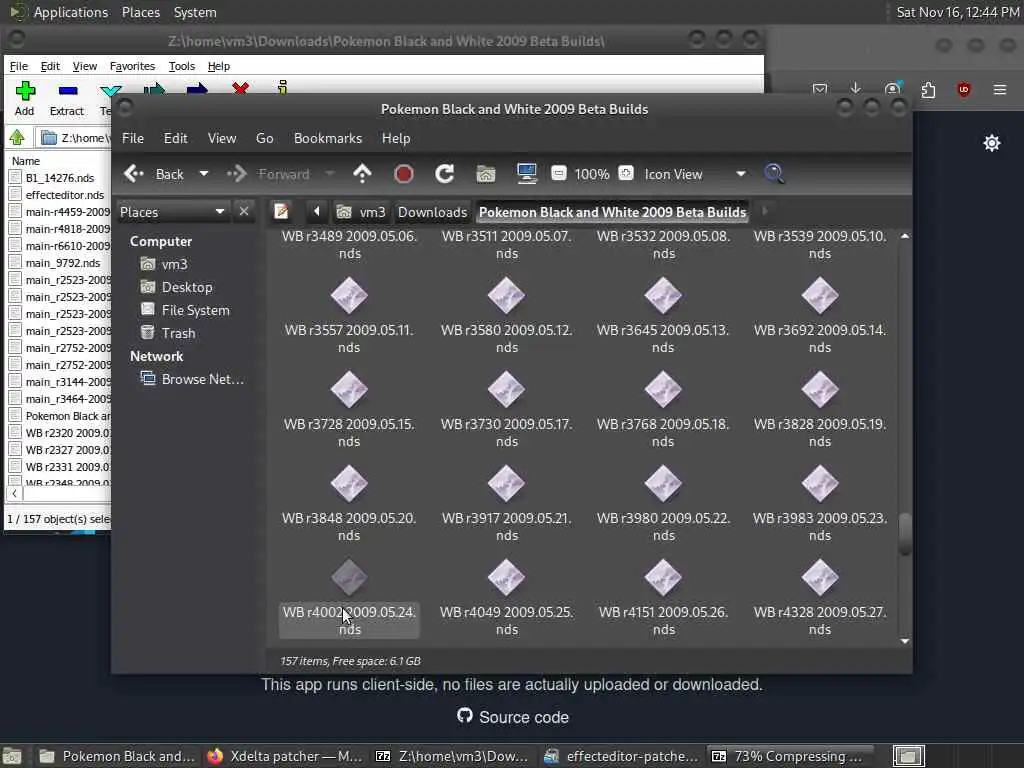Switch to Xdelta patcher taskbar item

click(285, 756)
